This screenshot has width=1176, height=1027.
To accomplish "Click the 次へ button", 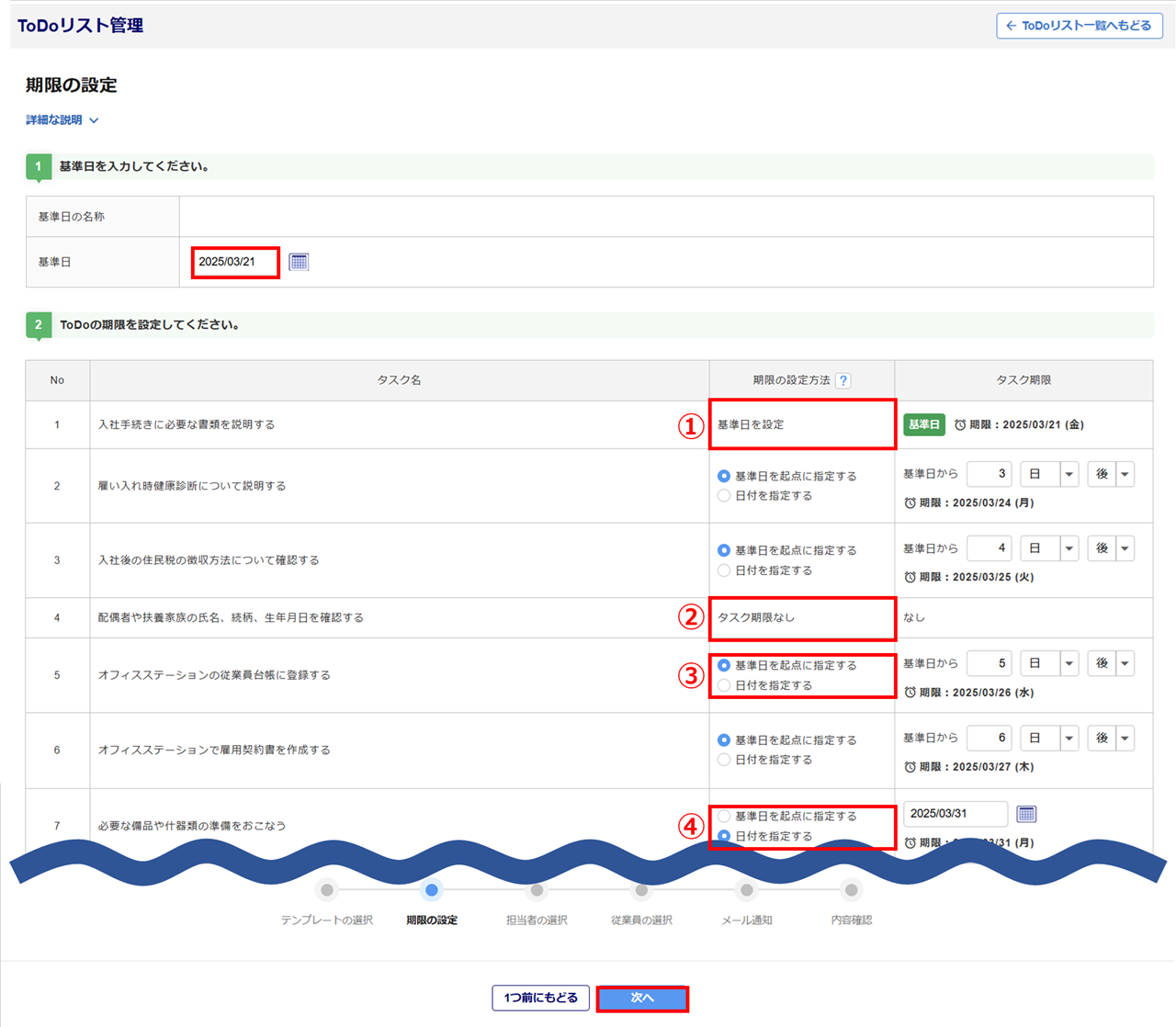I will click(x=642, y=998).
